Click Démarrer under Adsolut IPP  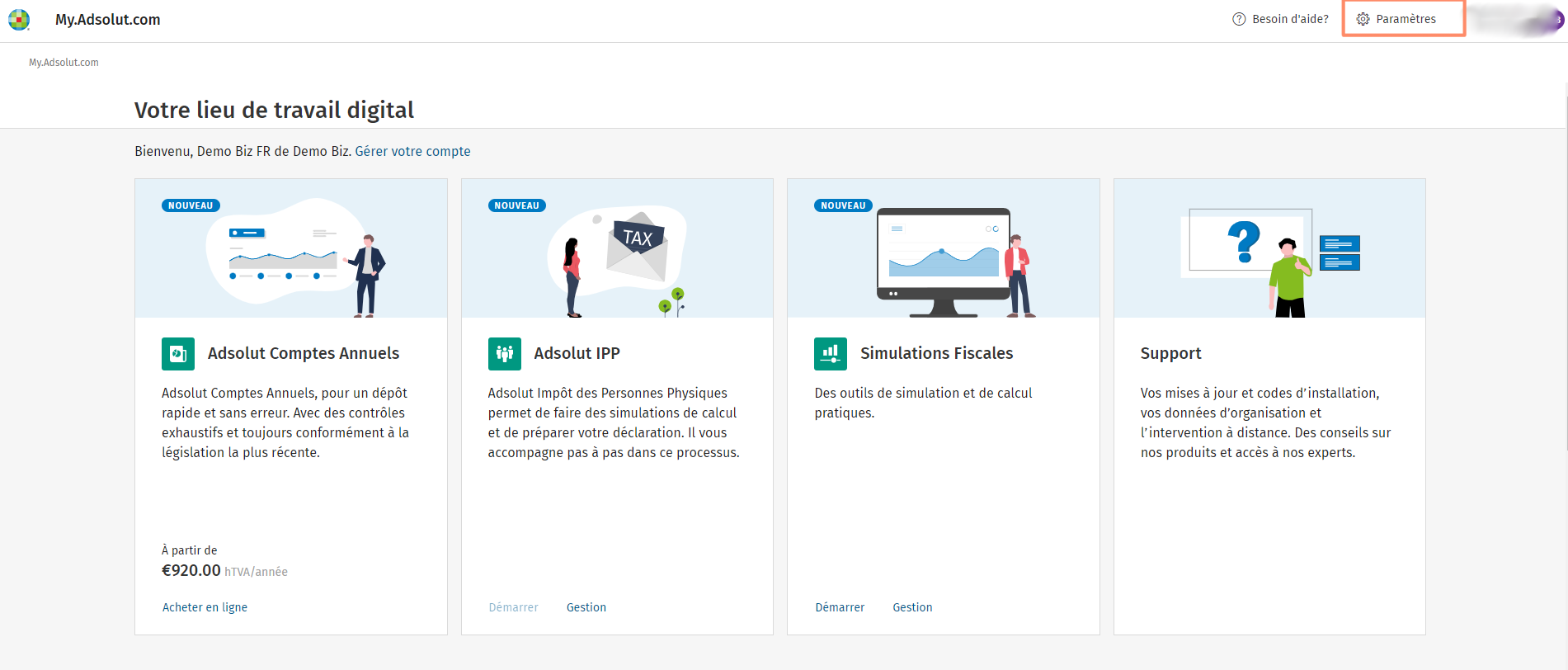point(513,607)
